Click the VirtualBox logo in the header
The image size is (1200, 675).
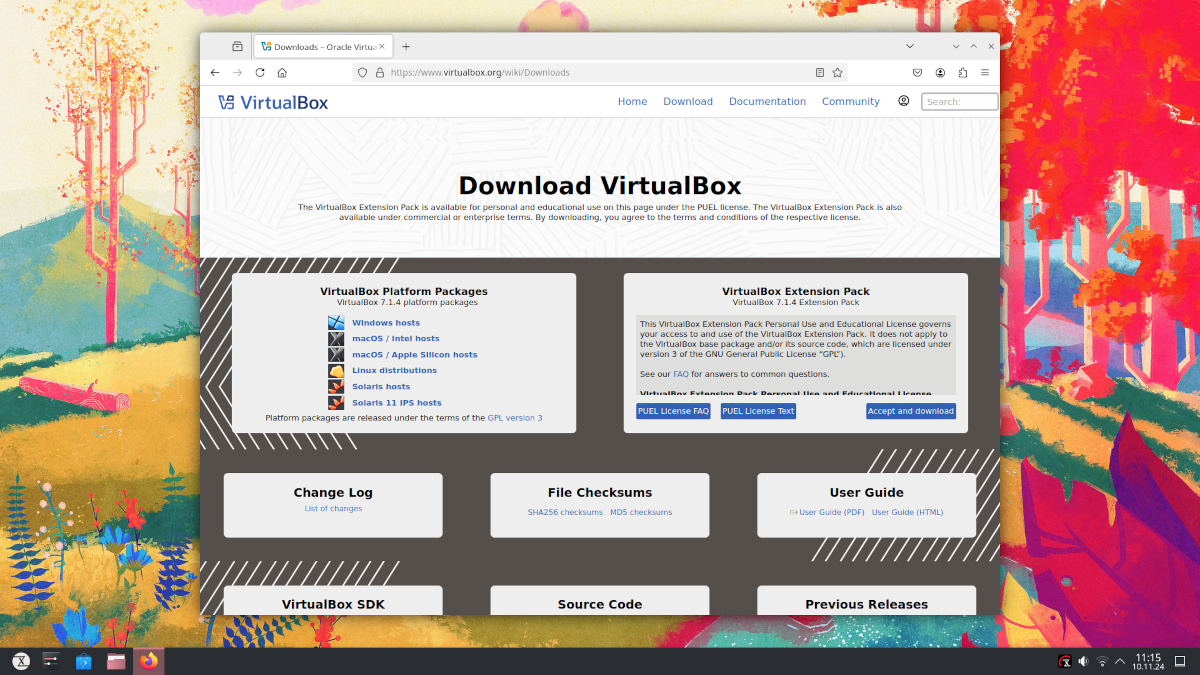[273, 102]
